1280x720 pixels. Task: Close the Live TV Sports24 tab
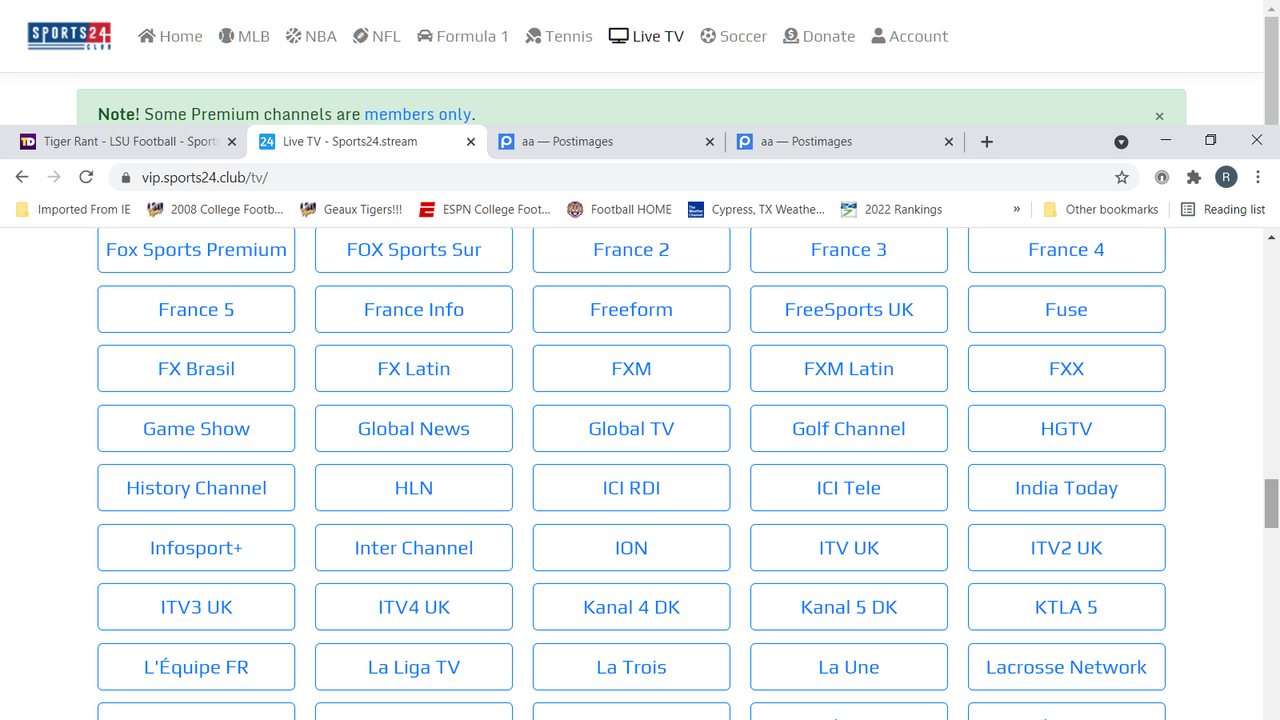click(x=471, y=142)
